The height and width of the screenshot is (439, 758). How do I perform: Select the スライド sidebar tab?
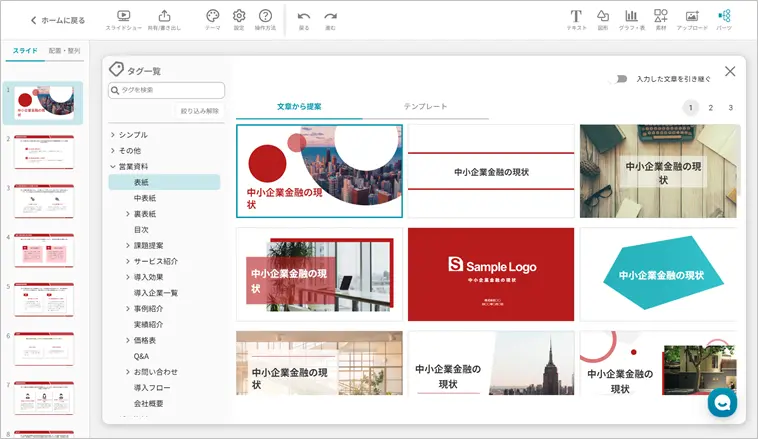25,51
